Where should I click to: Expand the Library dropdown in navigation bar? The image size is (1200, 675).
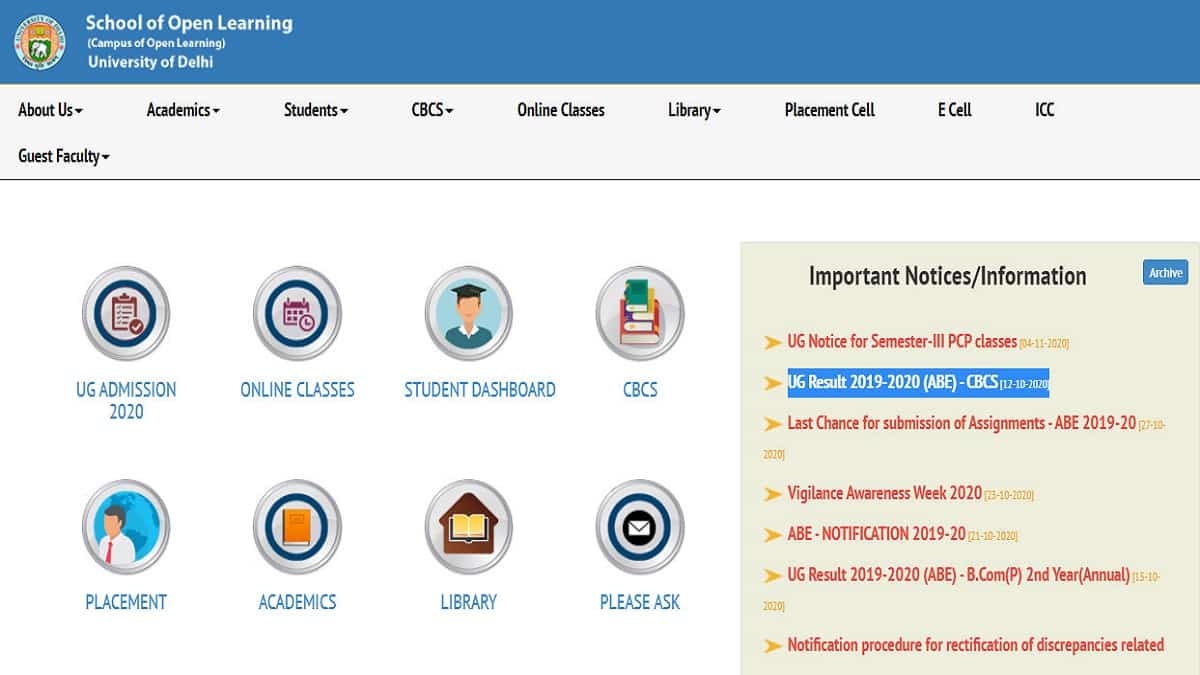coord(694,110)
